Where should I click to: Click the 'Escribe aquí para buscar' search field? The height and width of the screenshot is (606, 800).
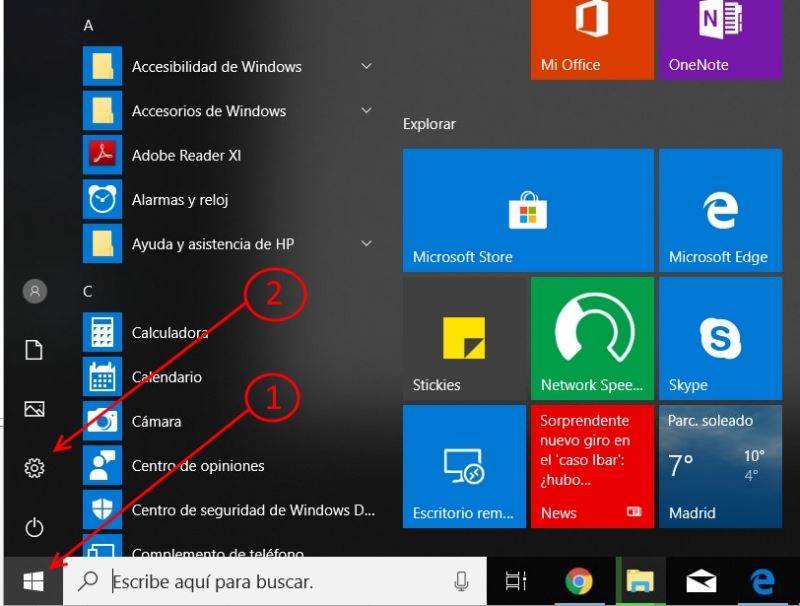point(274,581)
